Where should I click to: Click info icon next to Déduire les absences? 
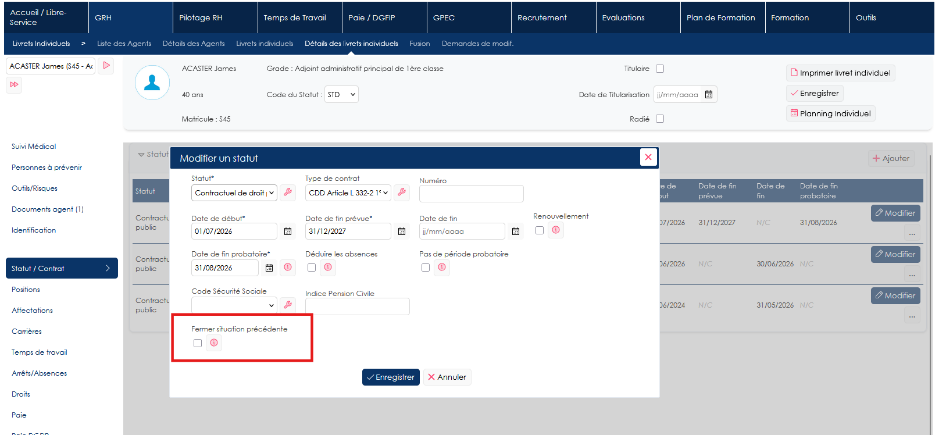(x=328, y=267)
